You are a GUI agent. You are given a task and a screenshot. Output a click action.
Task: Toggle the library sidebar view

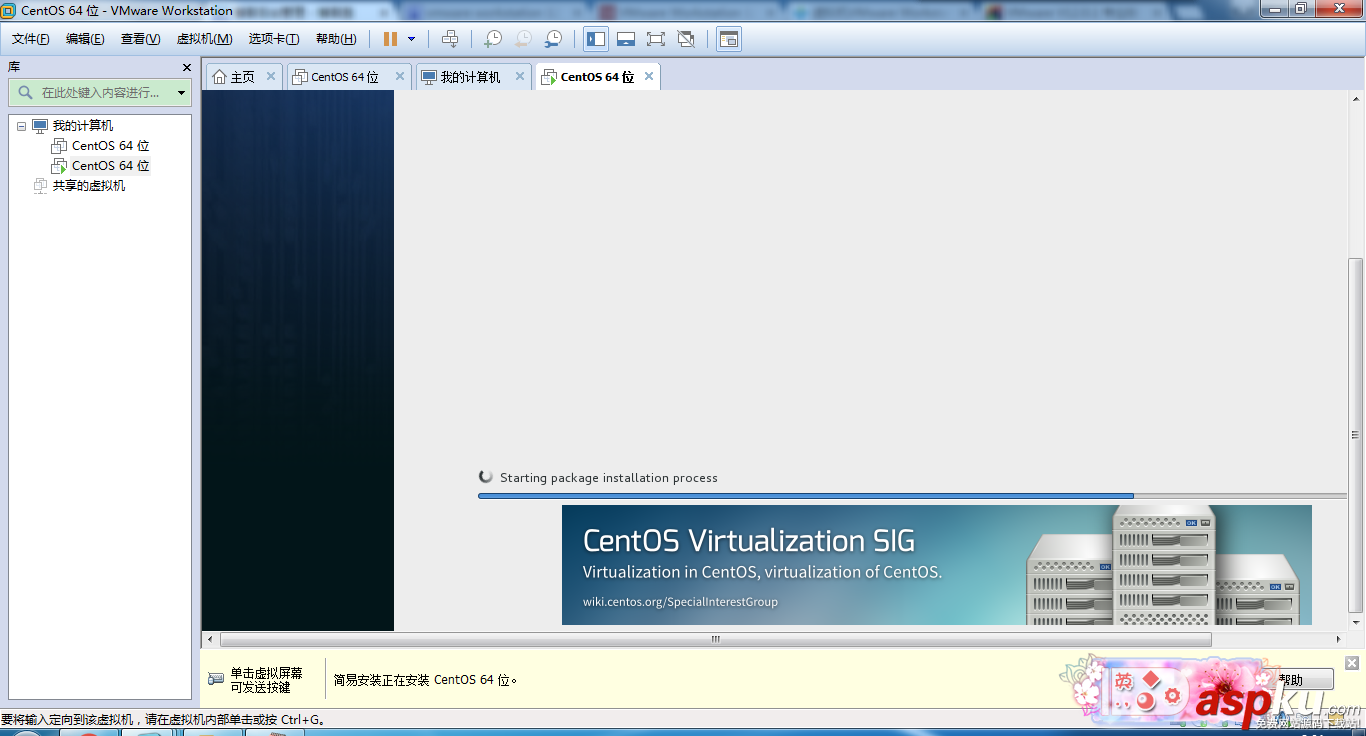tap(596, 39)
